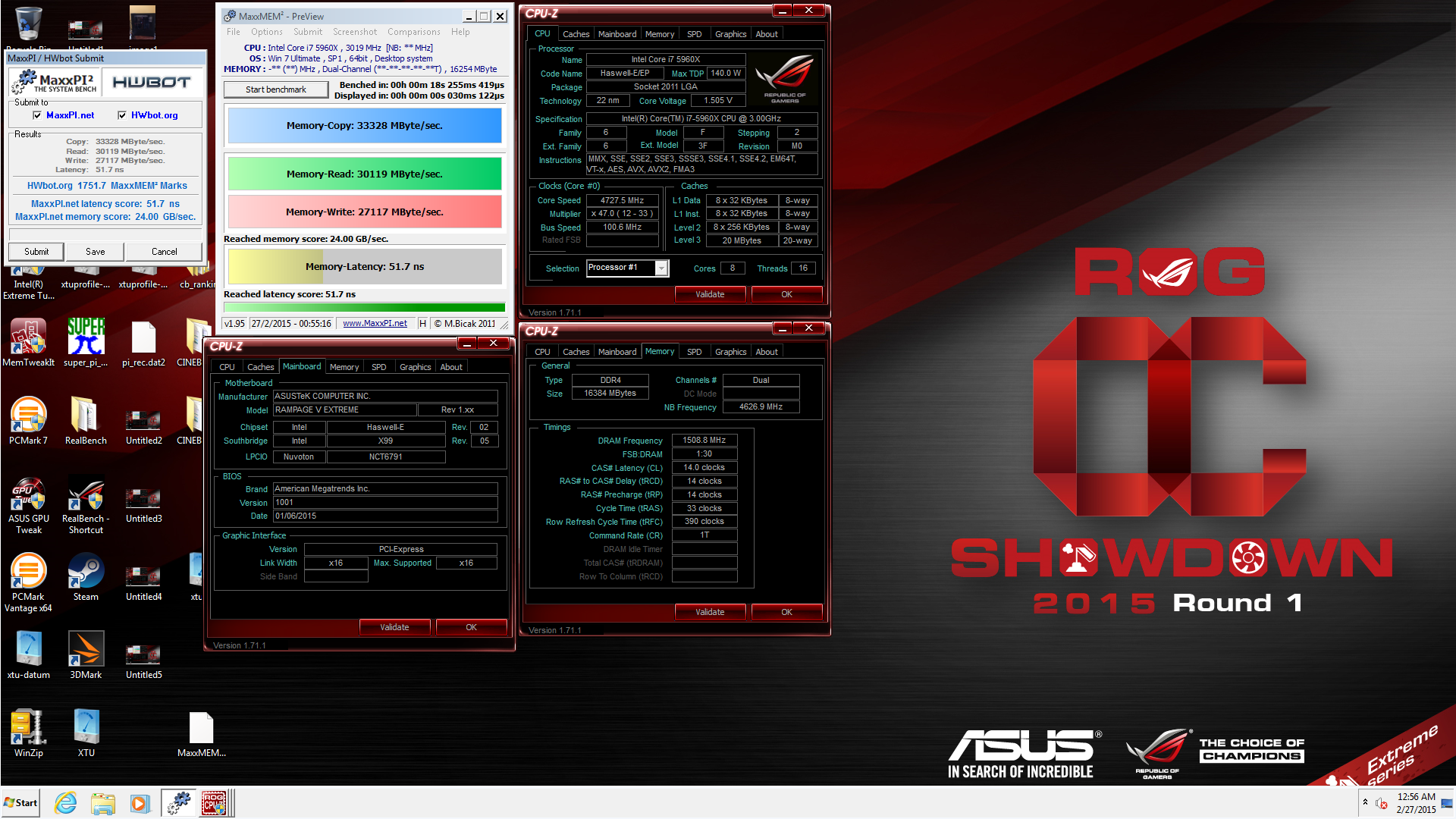Click the Memory-Write result bar

tap(365, 212)
